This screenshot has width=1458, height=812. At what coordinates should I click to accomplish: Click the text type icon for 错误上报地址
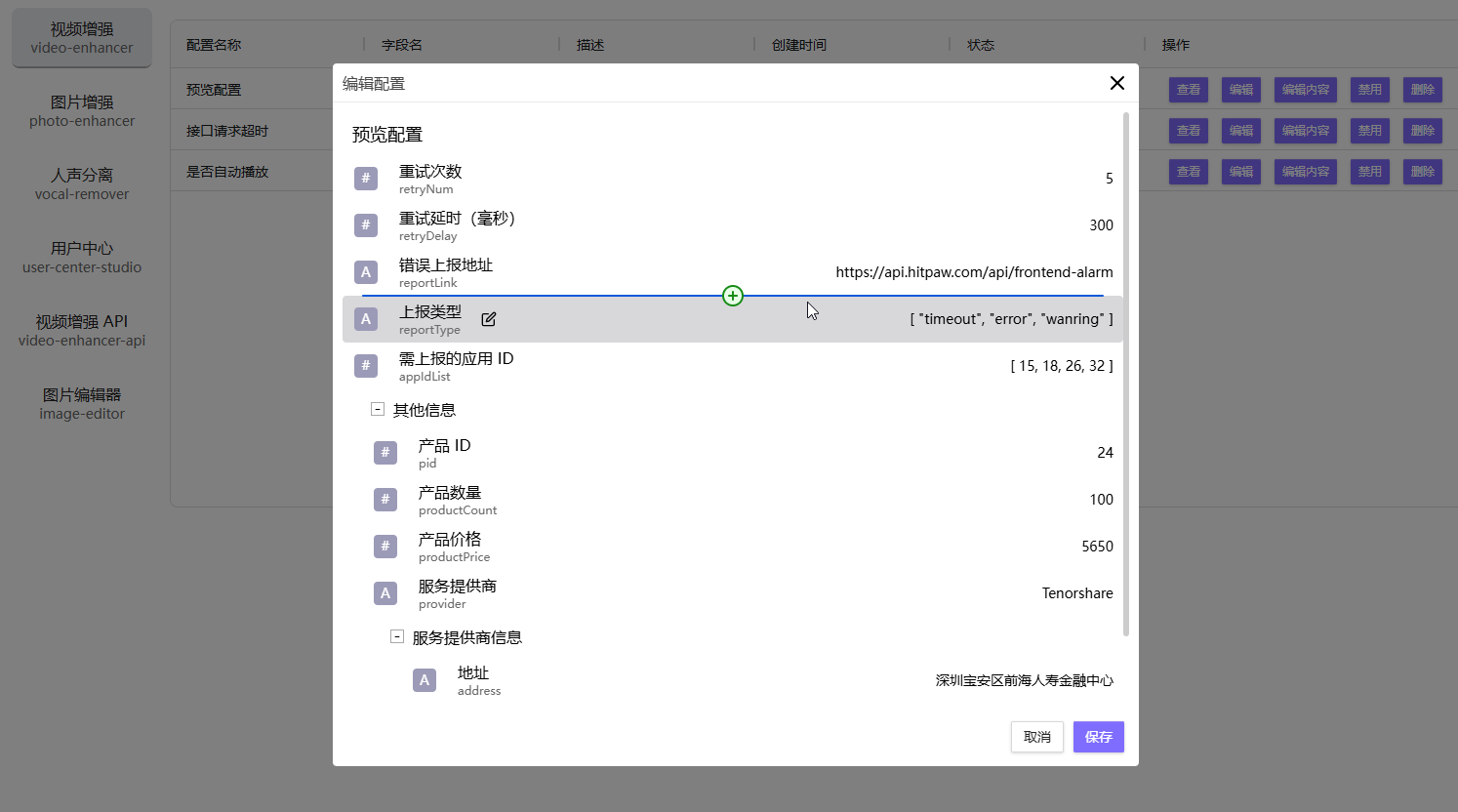click(366, 272)
